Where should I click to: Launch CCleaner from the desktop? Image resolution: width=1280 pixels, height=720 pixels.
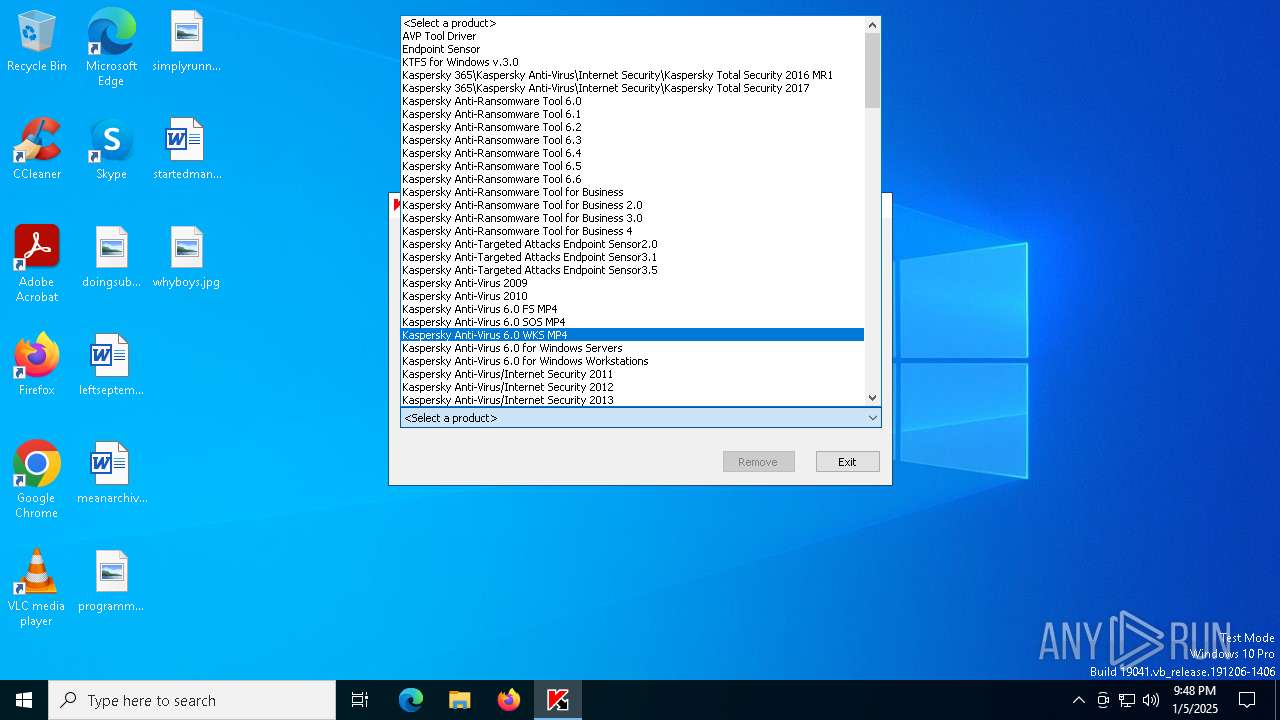pos(37,150)
